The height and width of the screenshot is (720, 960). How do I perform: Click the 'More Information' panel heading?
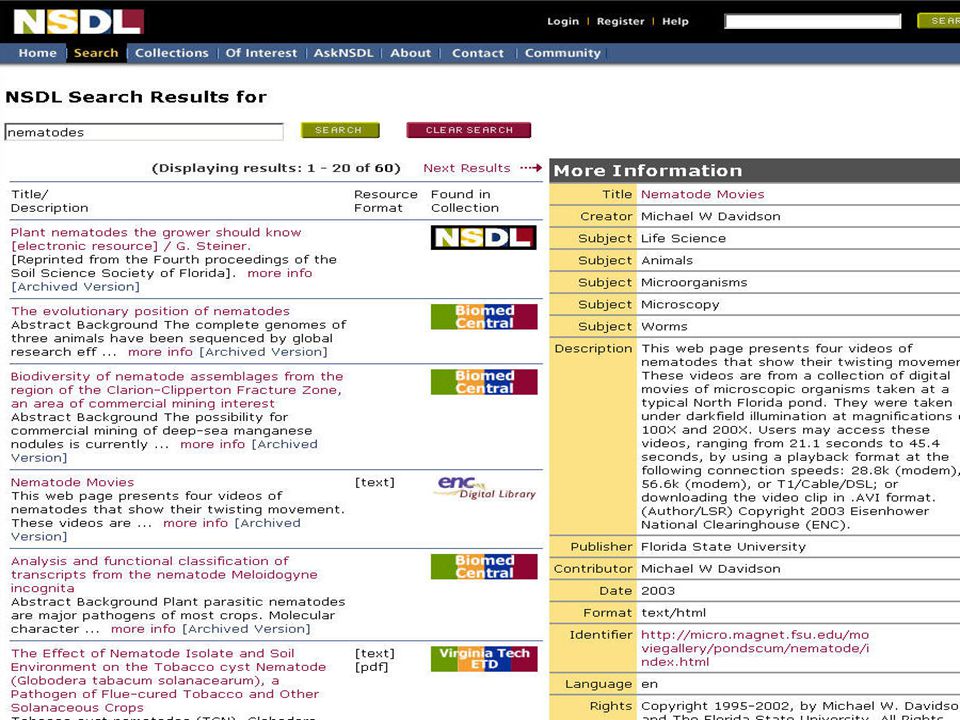[x=648, y=171]
